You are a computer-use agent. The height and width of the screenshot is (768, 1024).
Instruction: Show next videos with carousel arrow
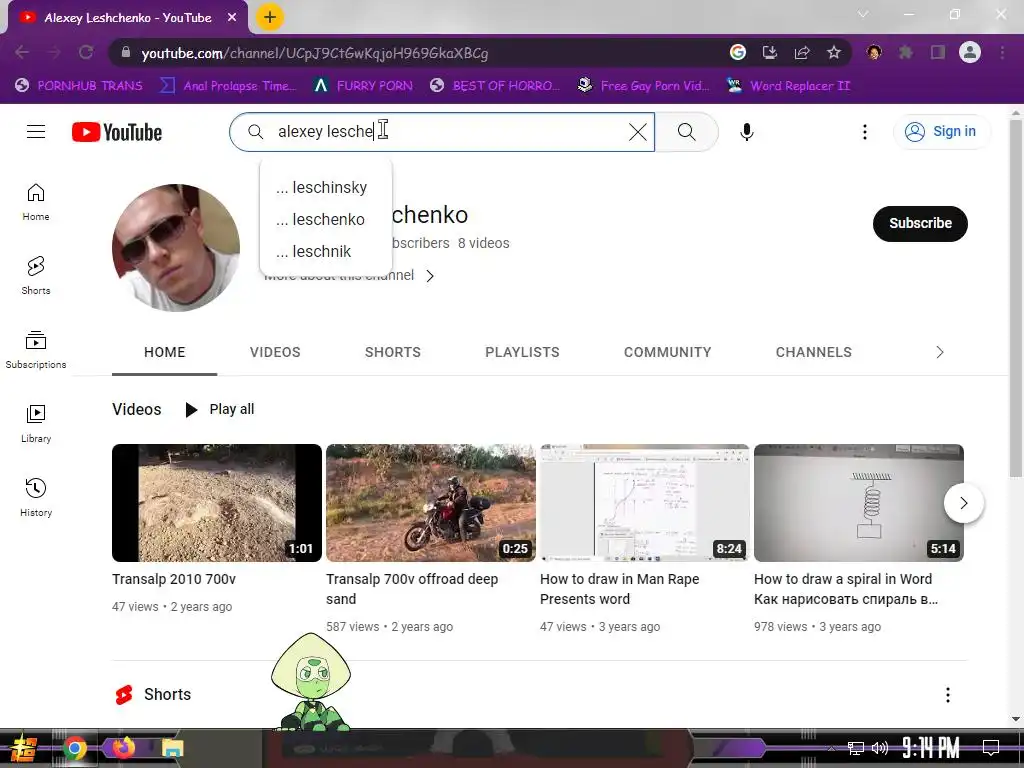coord(963,503)
